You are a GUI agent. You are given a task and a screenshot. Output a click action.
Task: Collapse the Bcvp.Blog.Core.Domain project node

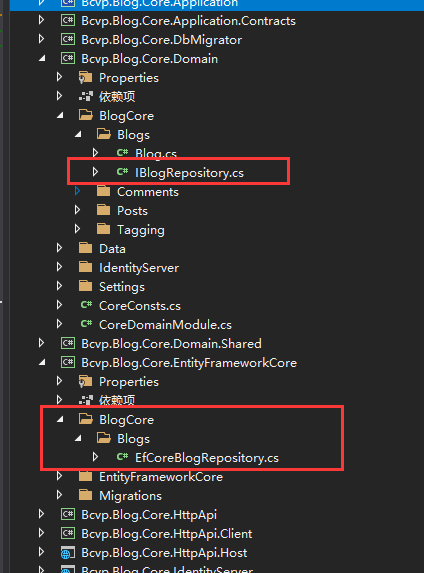coord(42,58)
